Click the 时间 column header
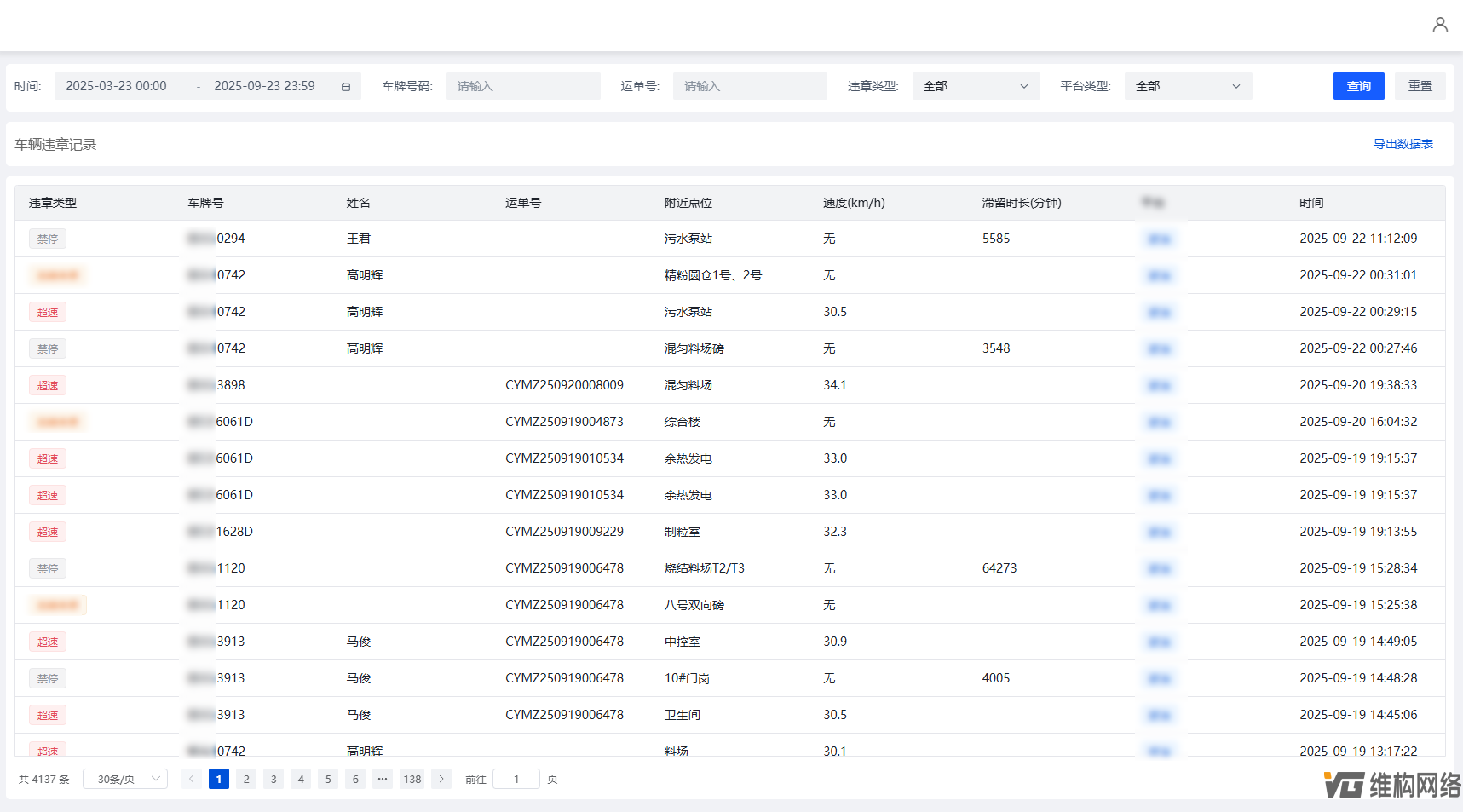Image resolution: width=1463 pixels, height=812 pixels. (x=1311, y=203)
